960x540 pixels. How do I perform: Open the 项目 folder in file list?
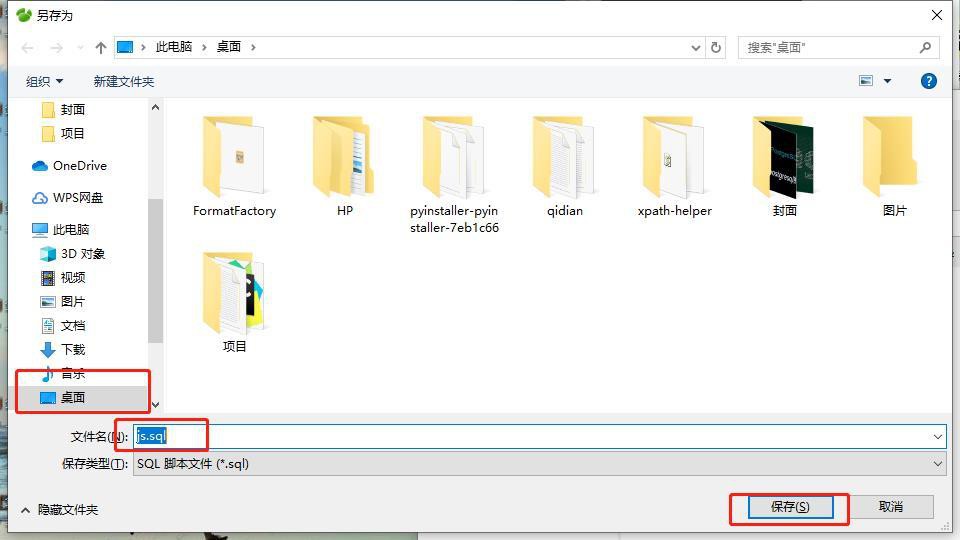[x=234, y=302]
